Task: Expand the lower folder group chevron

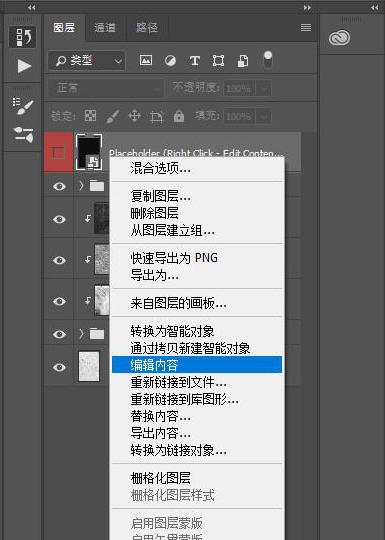Action: point(81,333)
